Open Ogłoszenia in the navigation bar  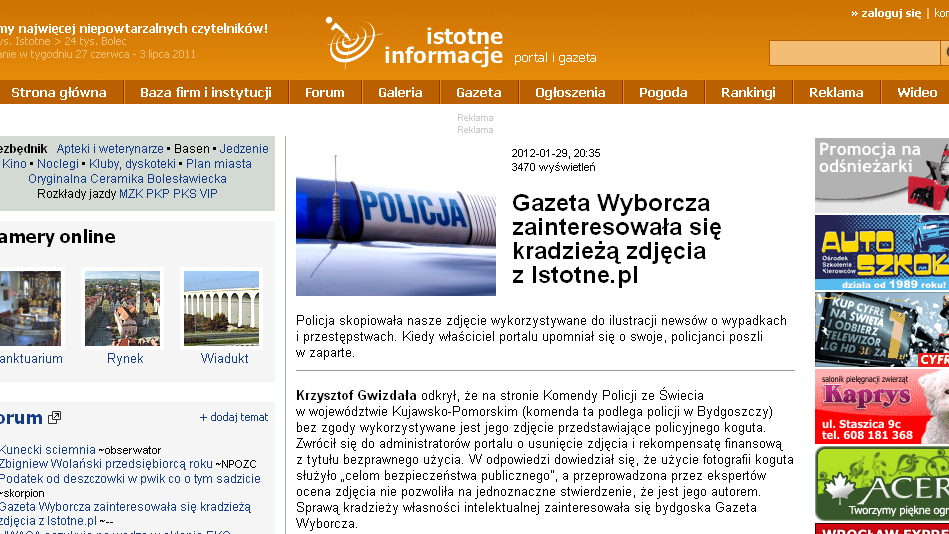[x=570, y=93]
